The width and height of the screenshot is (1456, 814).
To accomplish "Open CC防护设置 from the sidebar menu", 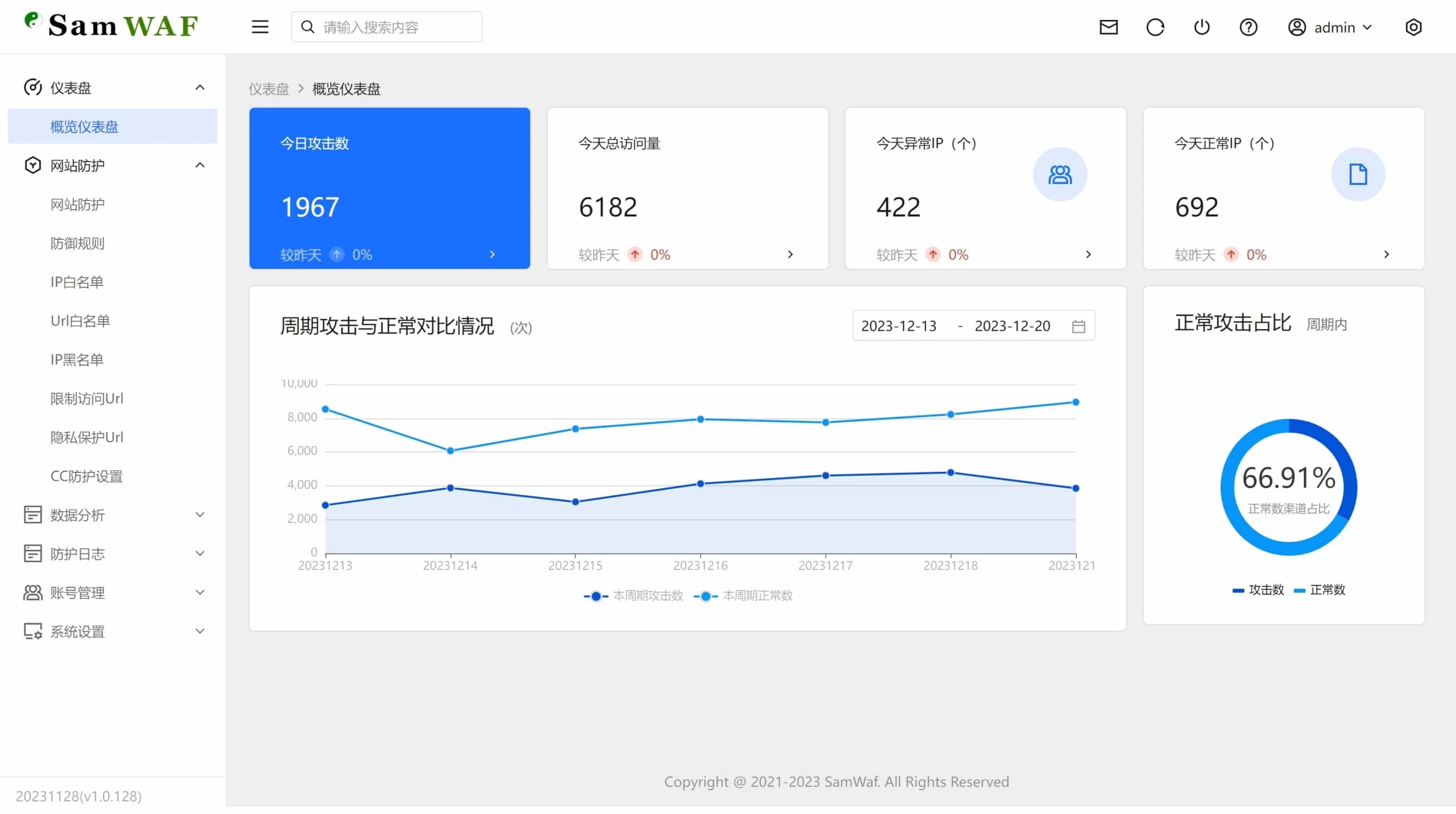I will click(86, 476).
